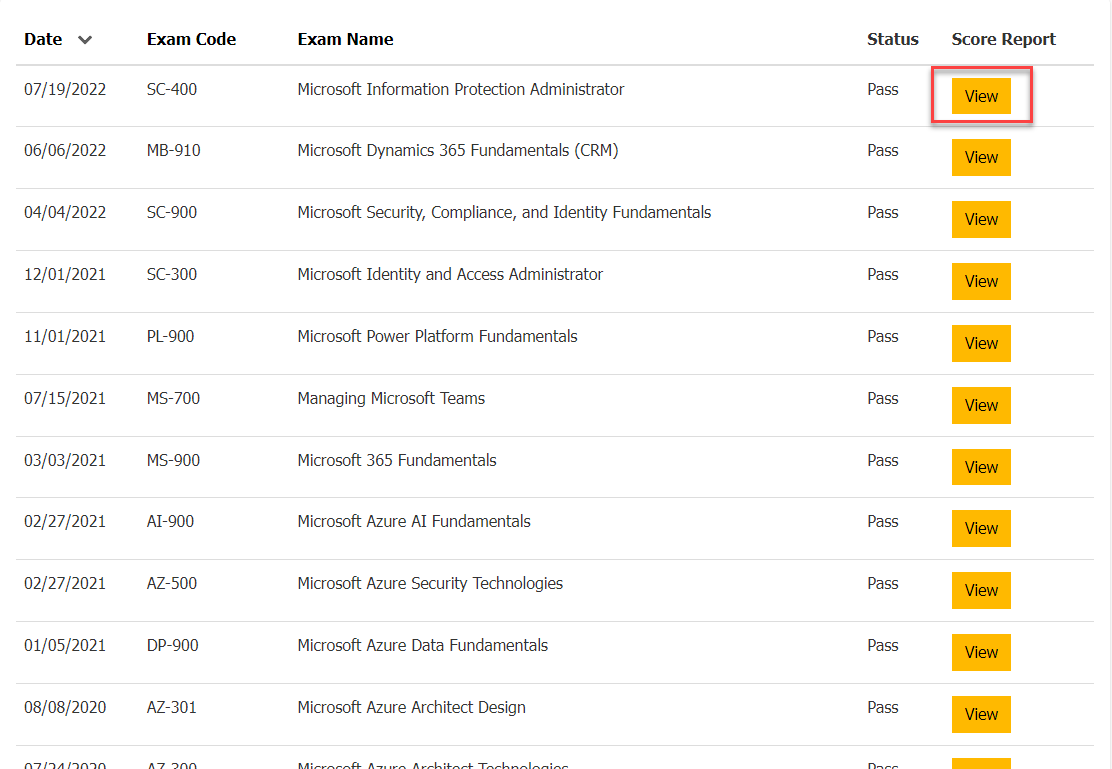View the MS-900 score report
The width and height of the screenshot is (1112, 769).
pos(981,467)
